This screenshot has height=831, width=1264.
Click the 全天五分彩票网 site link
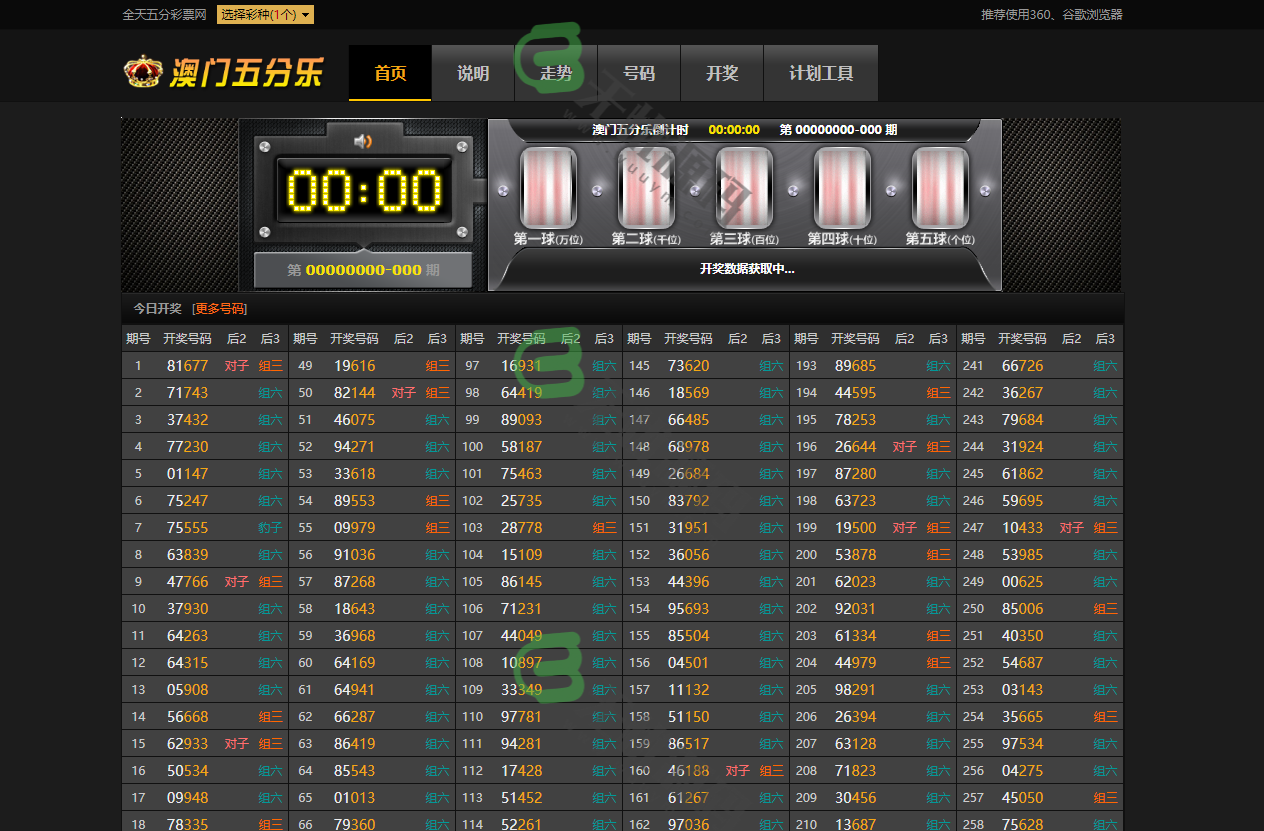coord(164,15)
